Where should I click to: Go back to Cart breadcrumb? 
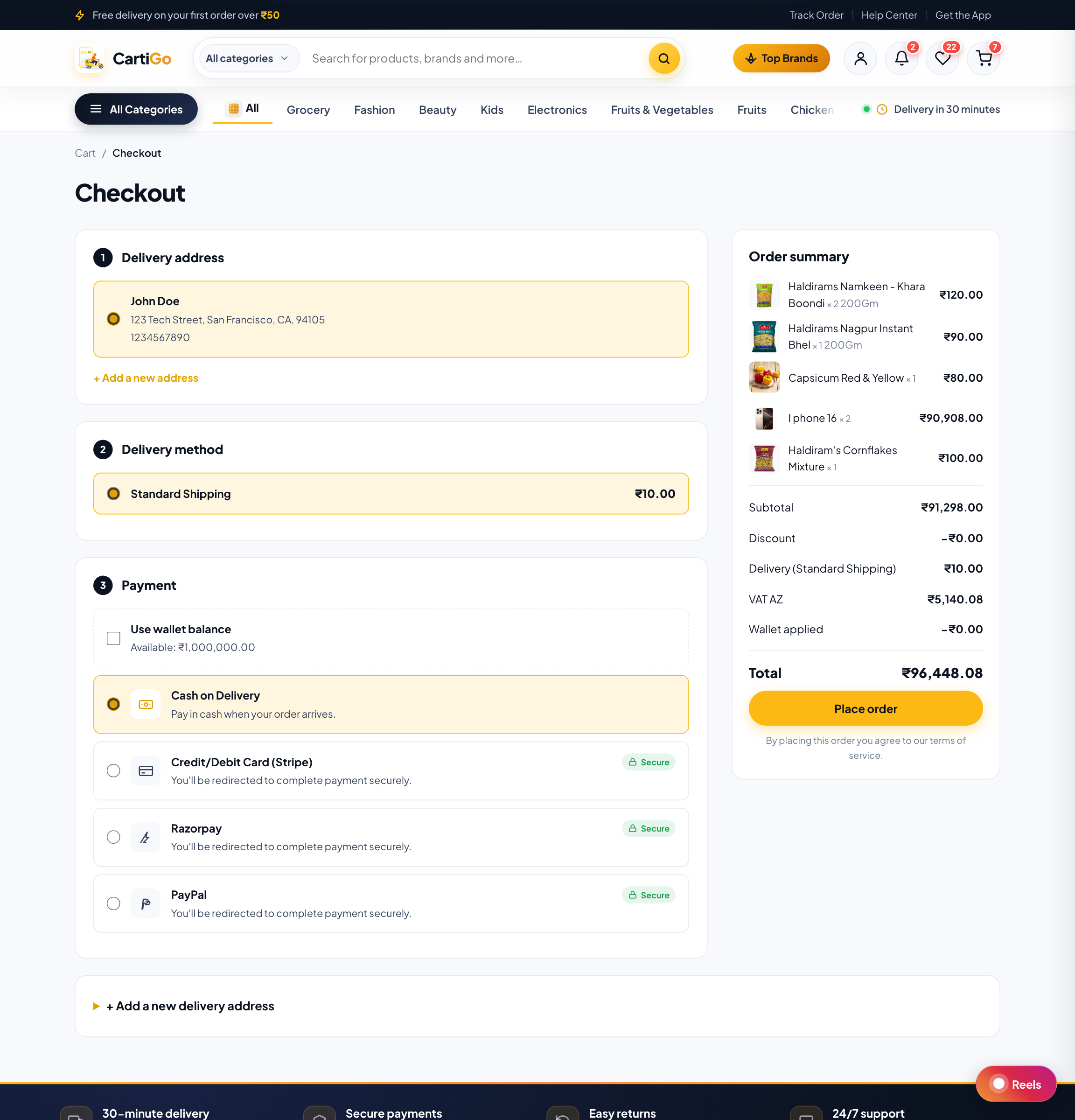point(85,153)
